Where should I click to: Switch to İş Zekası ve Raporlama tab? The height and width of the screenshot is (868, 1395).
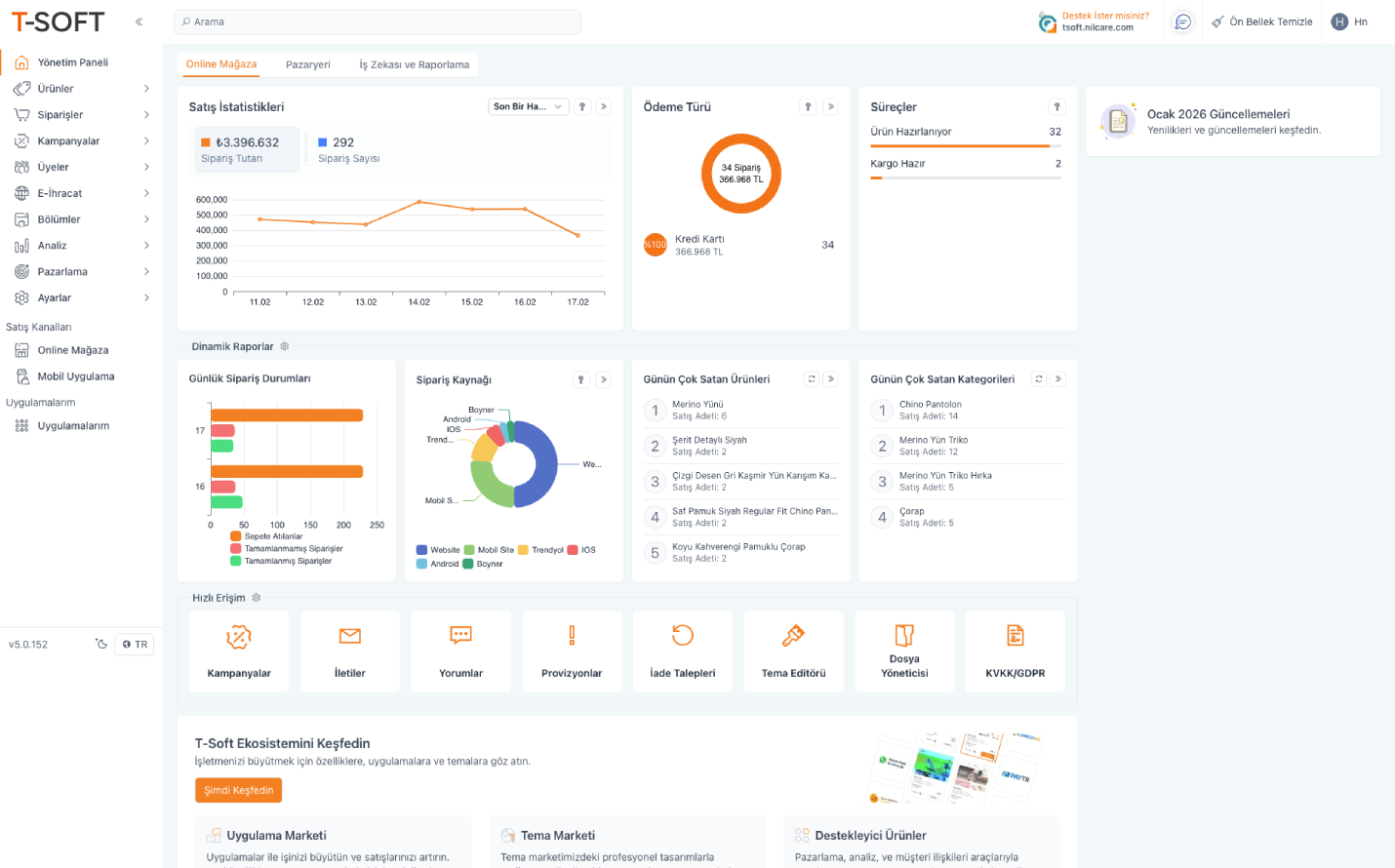(x=415, y=65)
